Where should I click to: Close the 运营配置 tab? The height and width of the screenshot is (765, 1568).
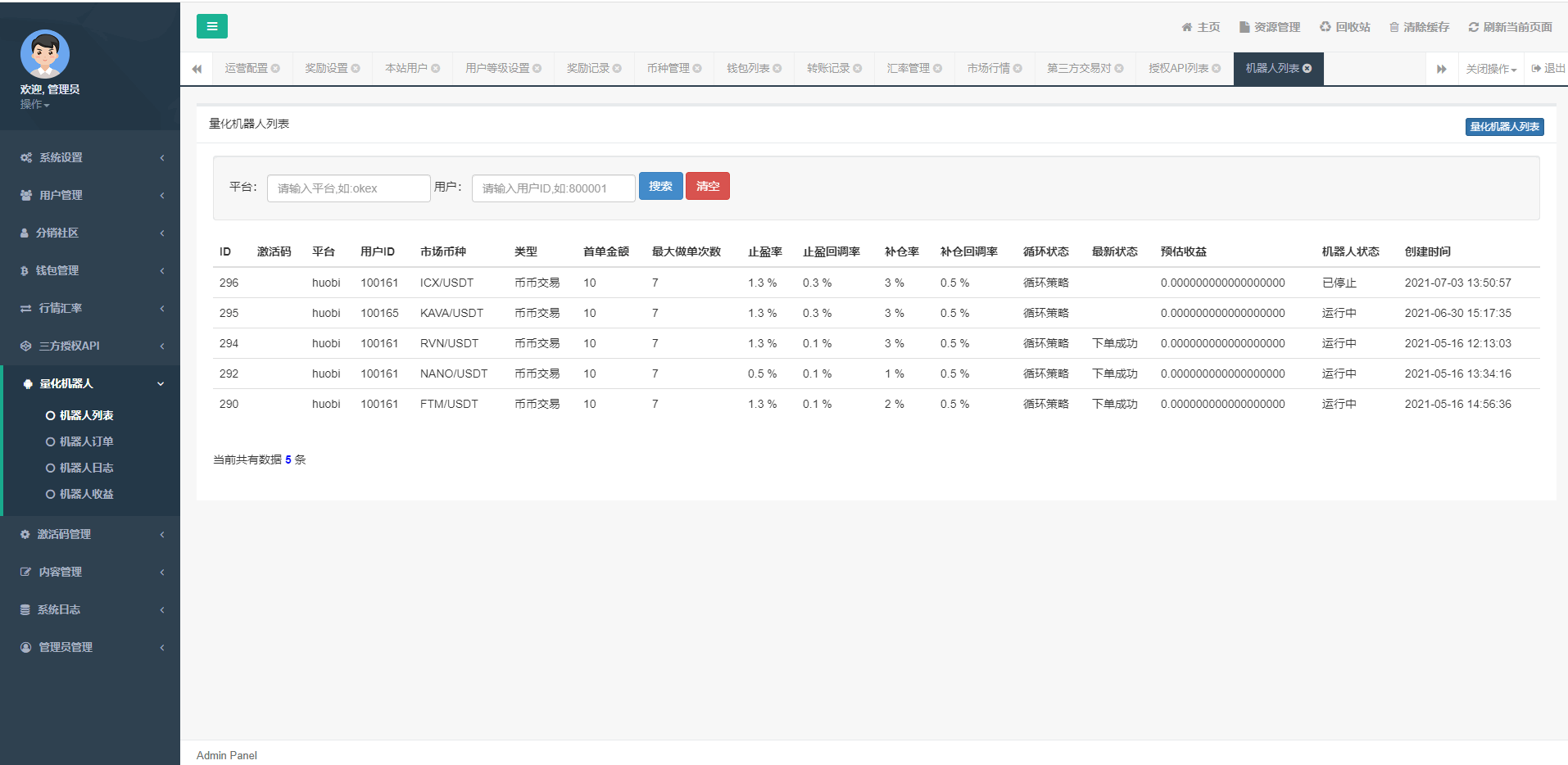pyautogui.click(x=276, y=69)
